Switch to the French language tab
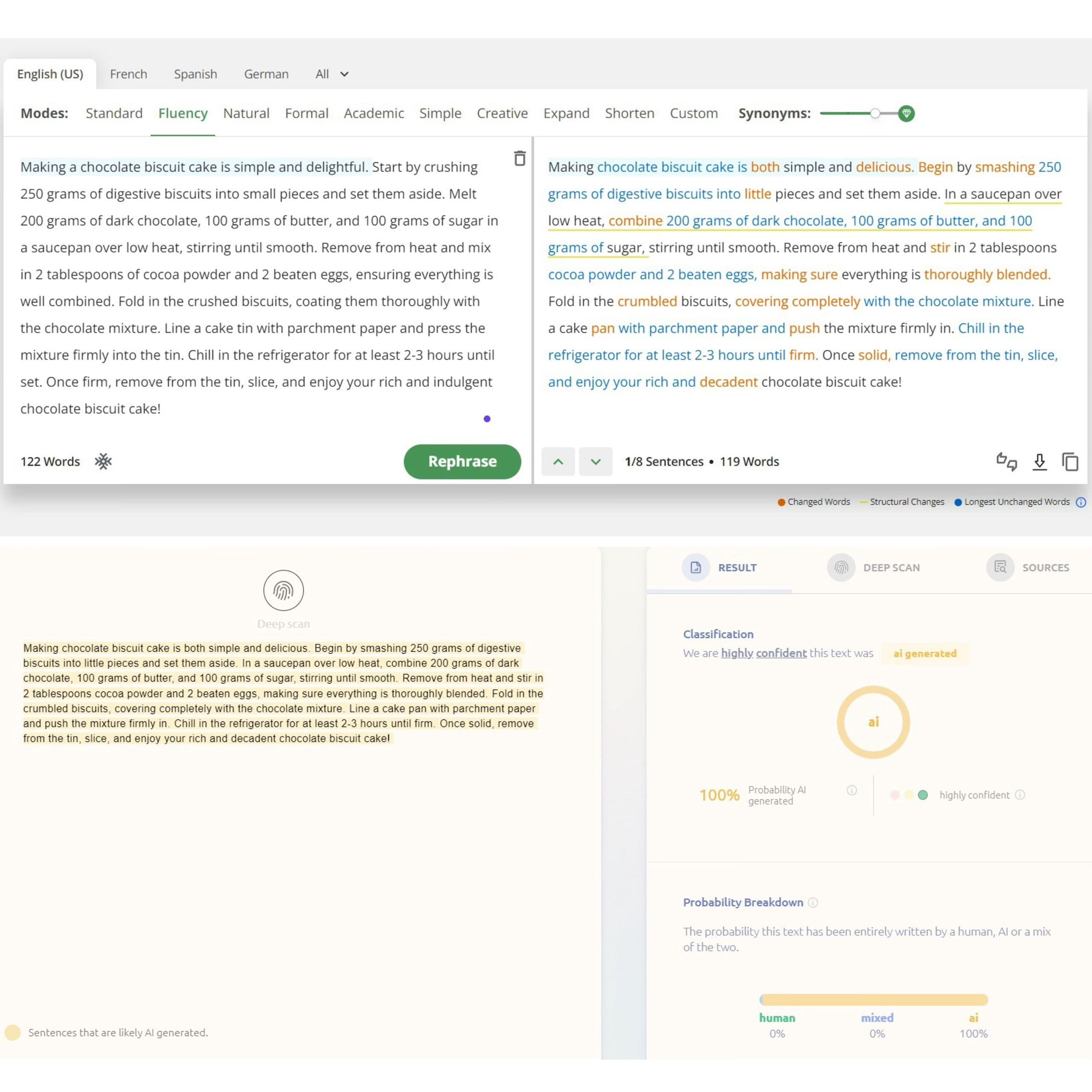 point(128,74)
